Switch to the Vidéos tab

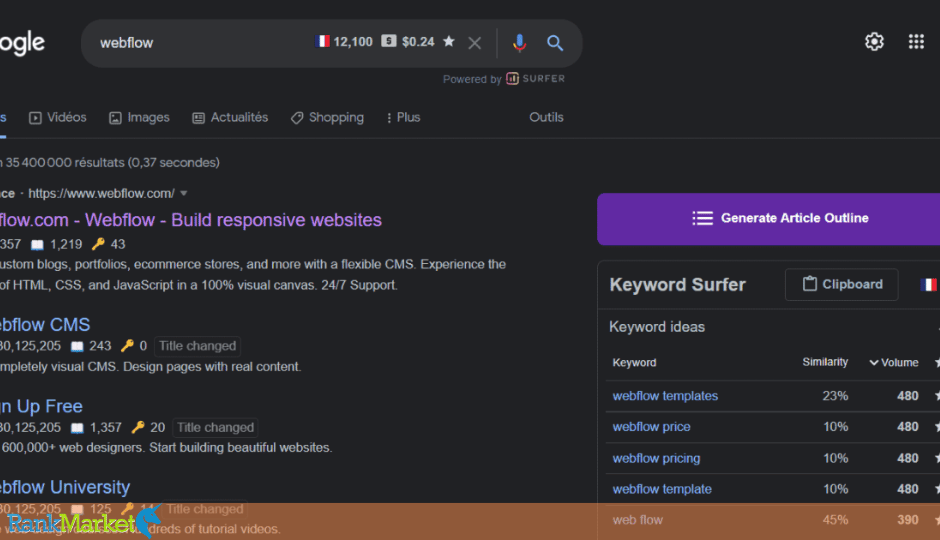coord(58,117)
